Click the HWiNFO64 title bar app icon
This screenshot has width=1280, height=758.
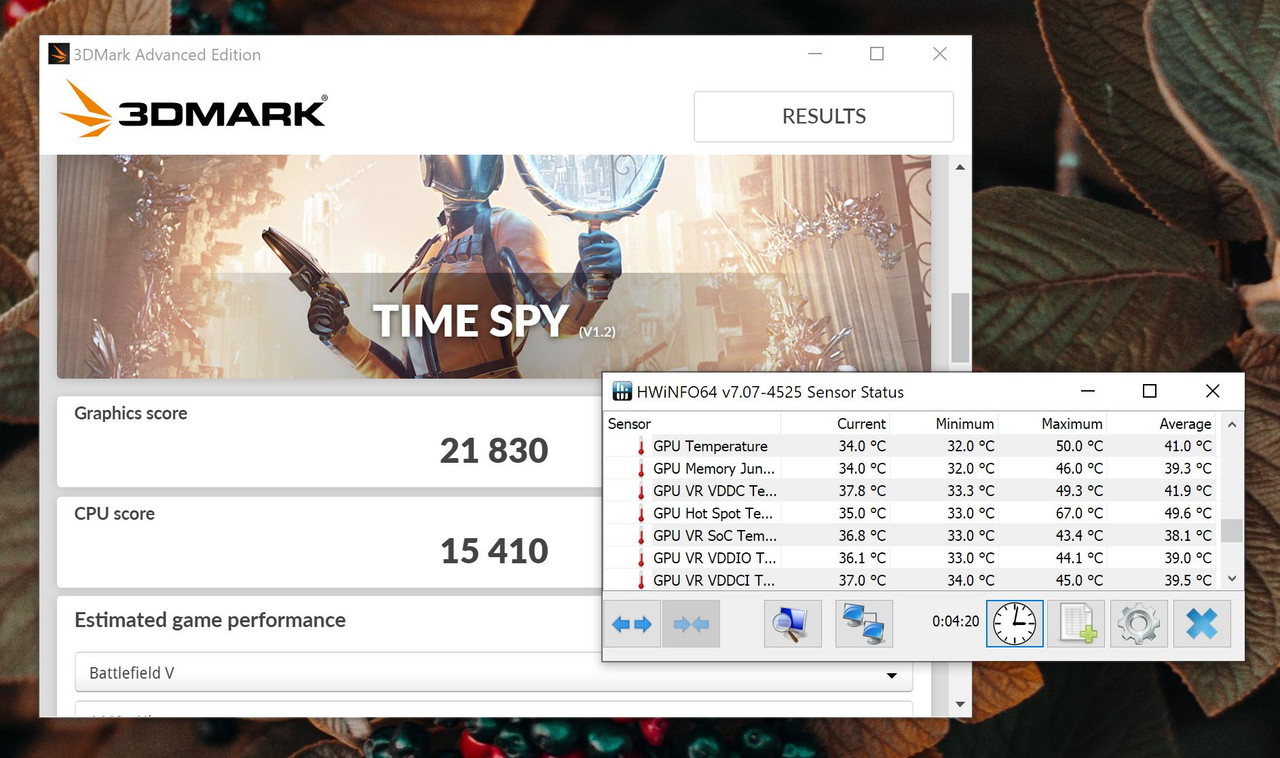pos(622,391)
